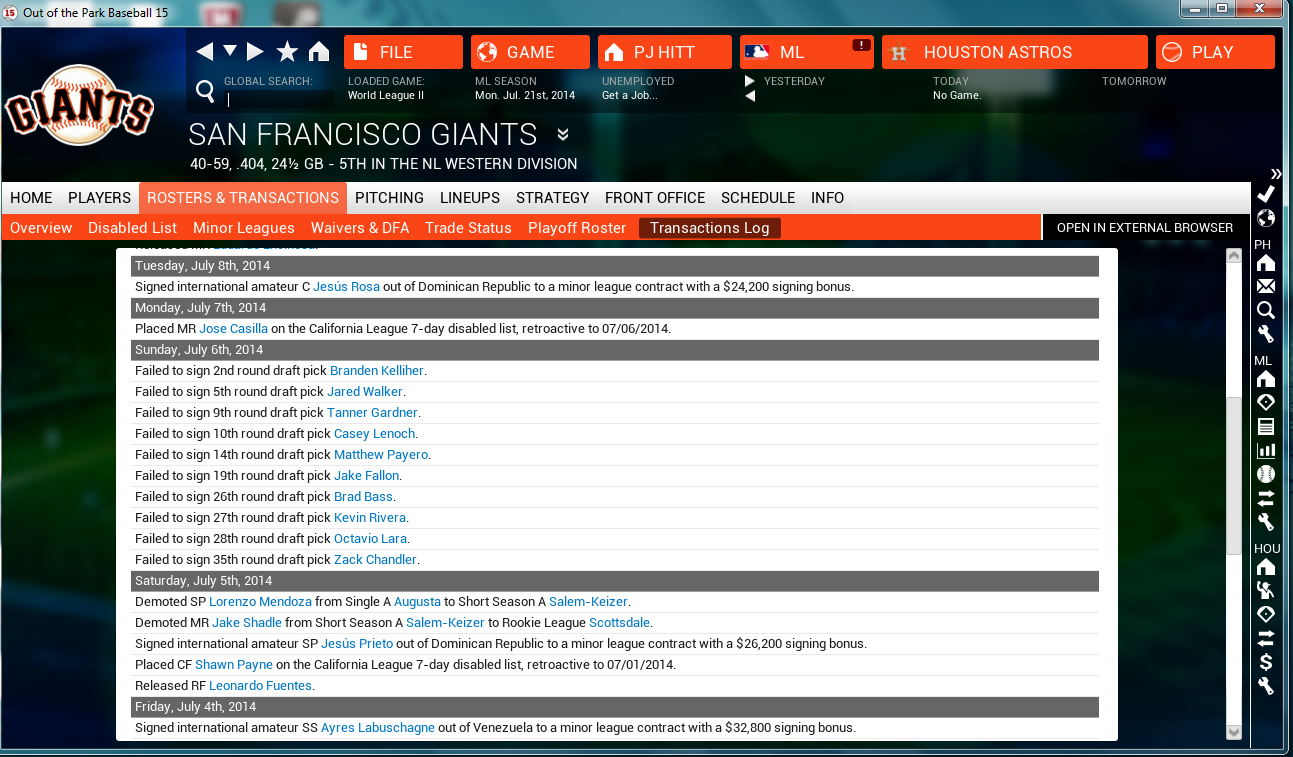
Task: Click the globe icon in right sidebar
Action: click(1265, 218)
